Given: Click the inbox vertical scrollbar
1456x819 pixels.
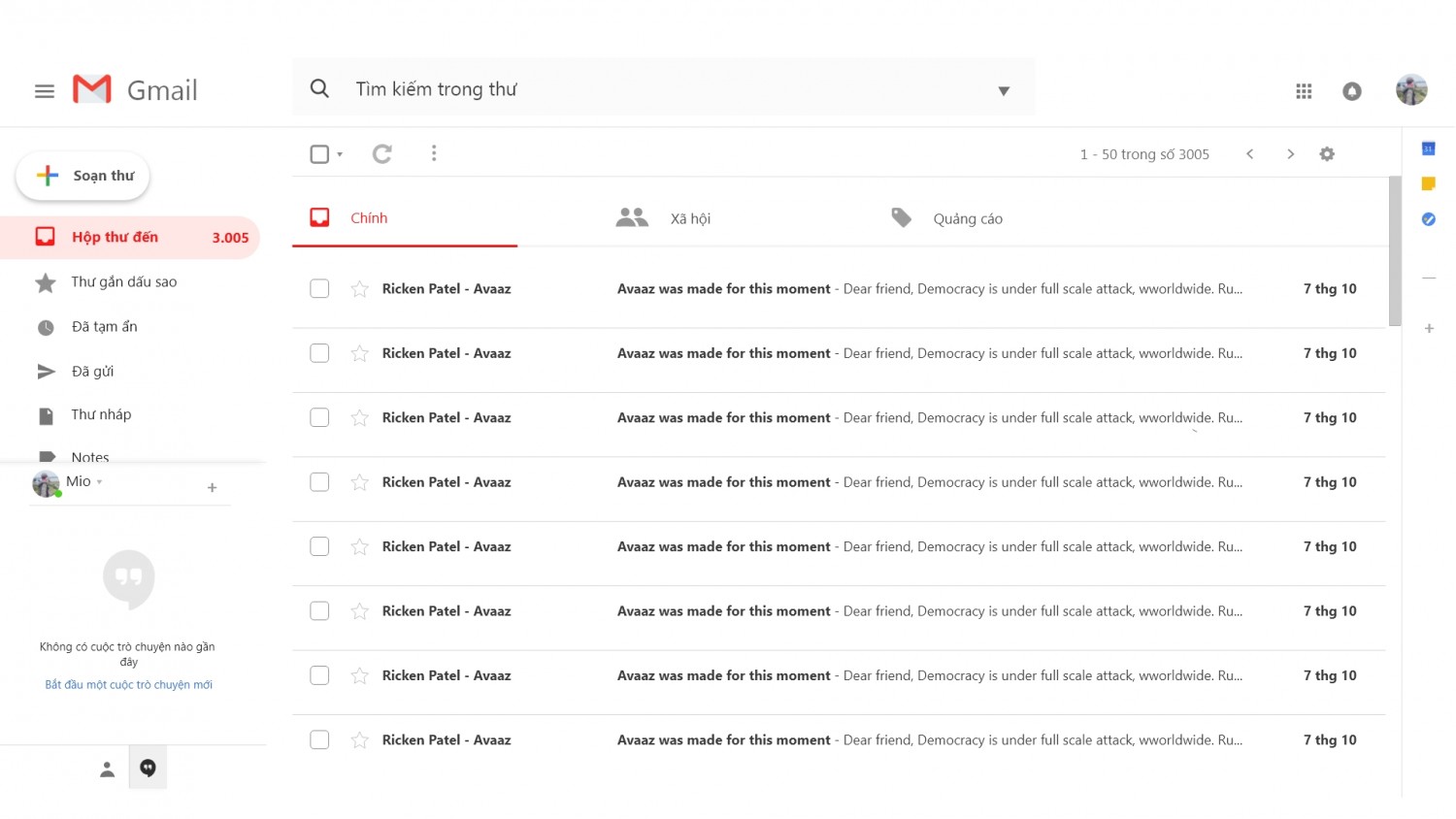Looking at the screenshot, I should pos(1395,251).
